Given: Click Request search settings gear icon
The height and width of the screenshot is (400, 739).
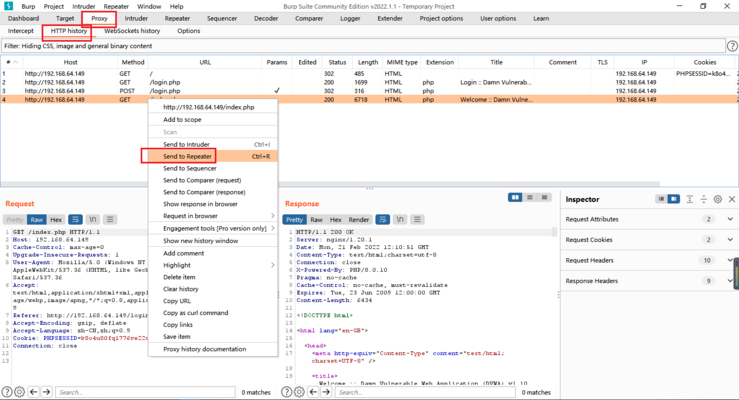Looking at the screenshot, I should (20, 392).
